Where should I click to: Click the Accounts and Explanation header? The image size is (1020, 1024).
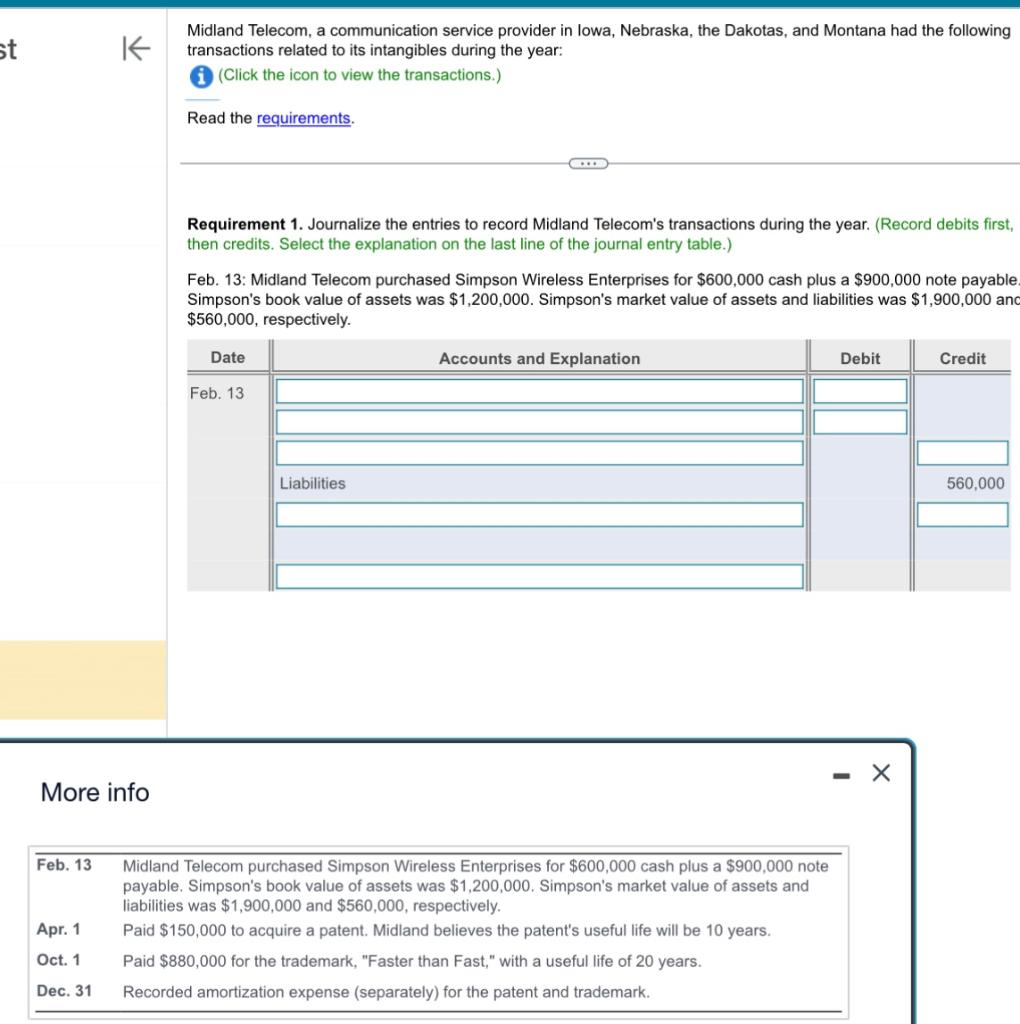[x=539, y=358]
